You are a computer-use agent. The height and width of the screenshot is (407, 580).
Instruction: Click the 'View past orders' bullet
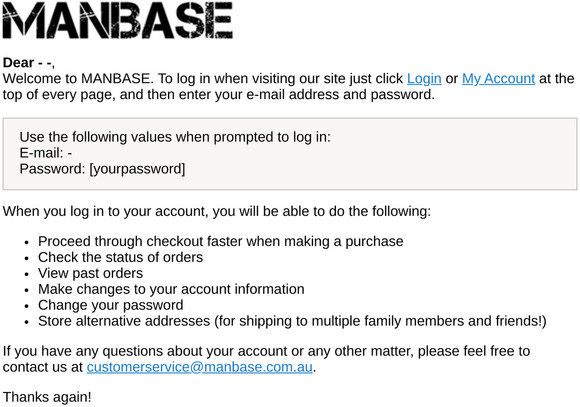[x=91, y=273]
